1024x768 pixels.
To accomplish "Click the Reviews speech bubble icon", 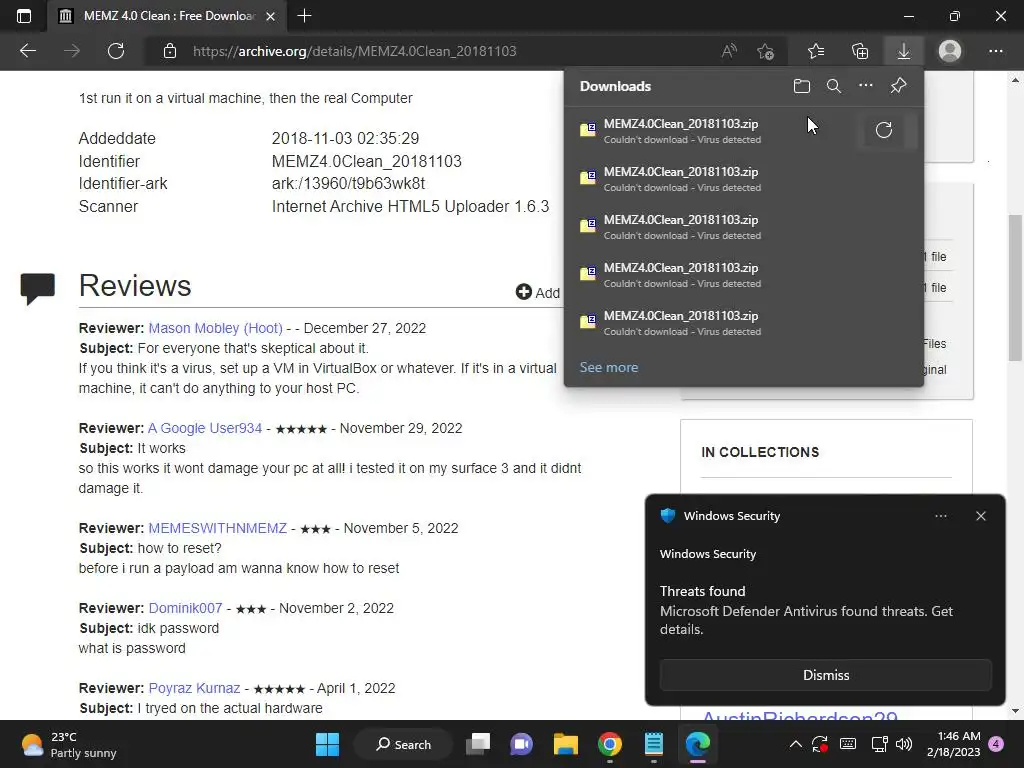I will [37, 289].
